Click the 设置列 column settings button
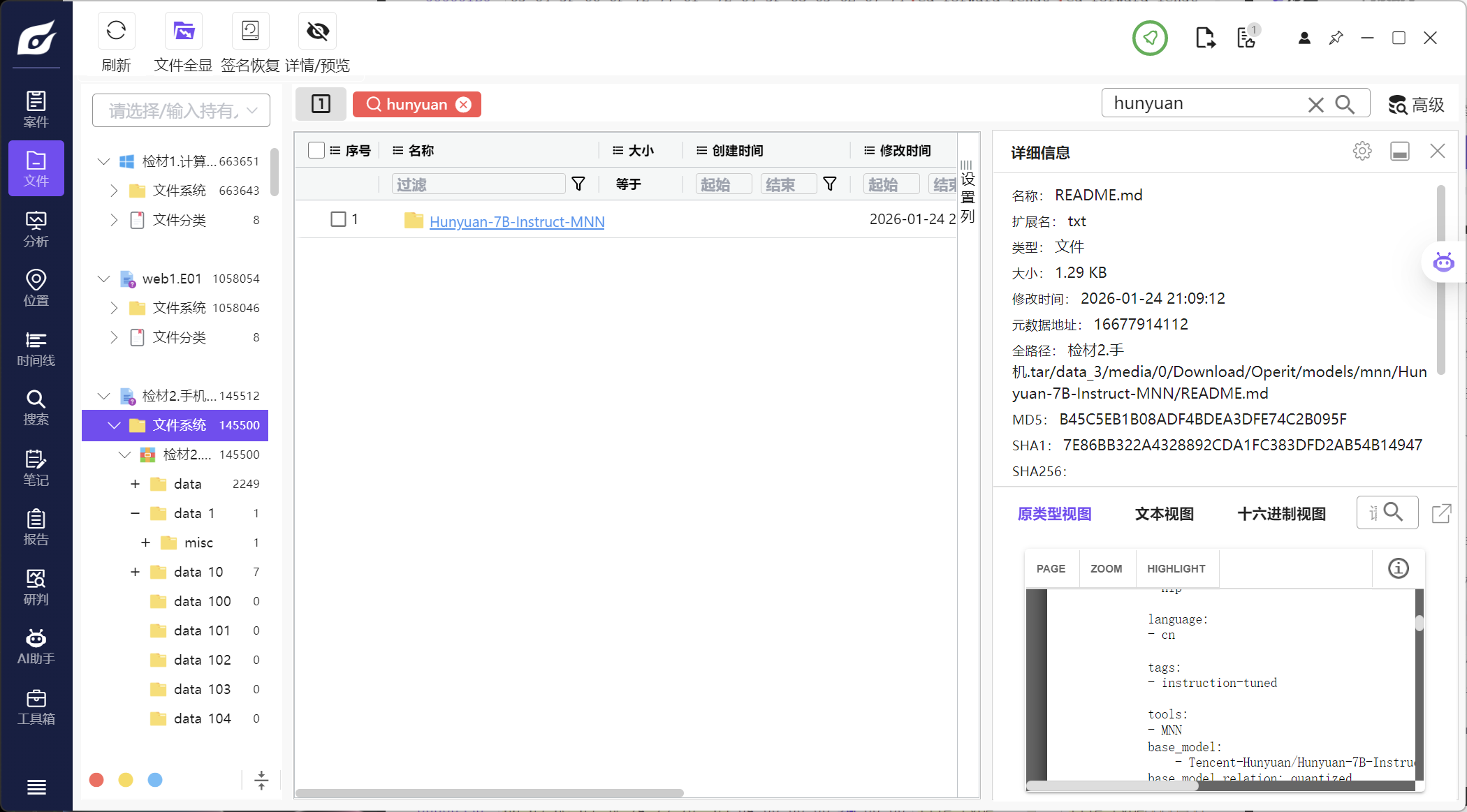This screenshot has width=1467, height=812. point(968,191)
